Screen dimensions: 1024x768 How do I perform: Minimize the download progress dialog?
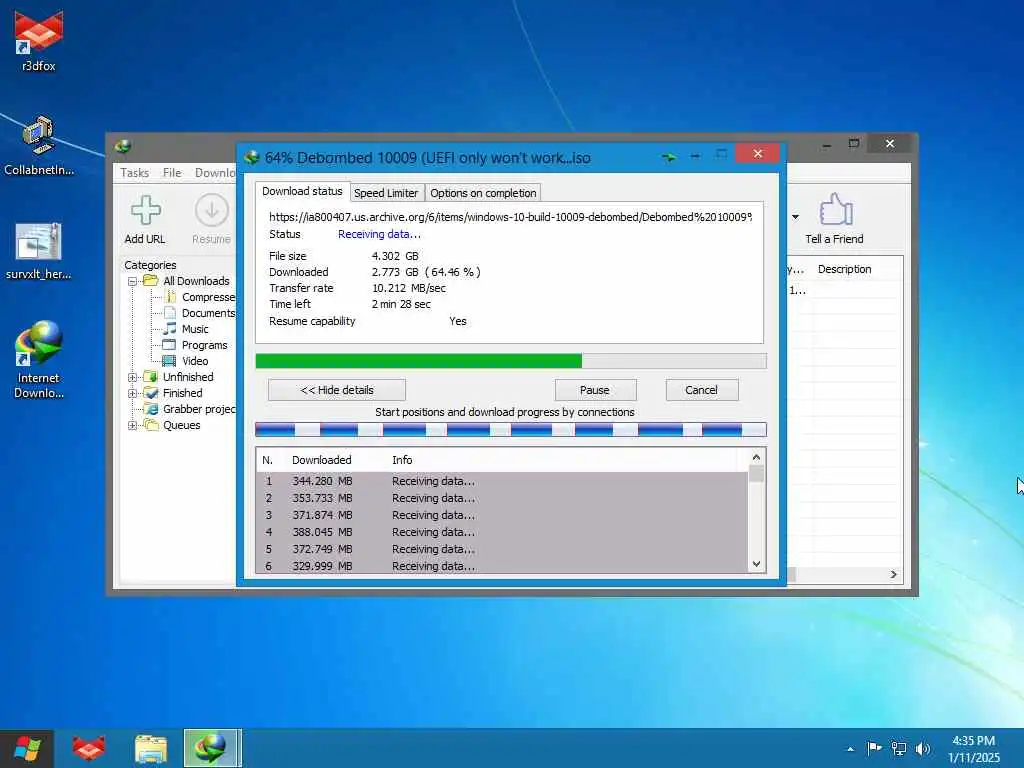coord(695,155)
